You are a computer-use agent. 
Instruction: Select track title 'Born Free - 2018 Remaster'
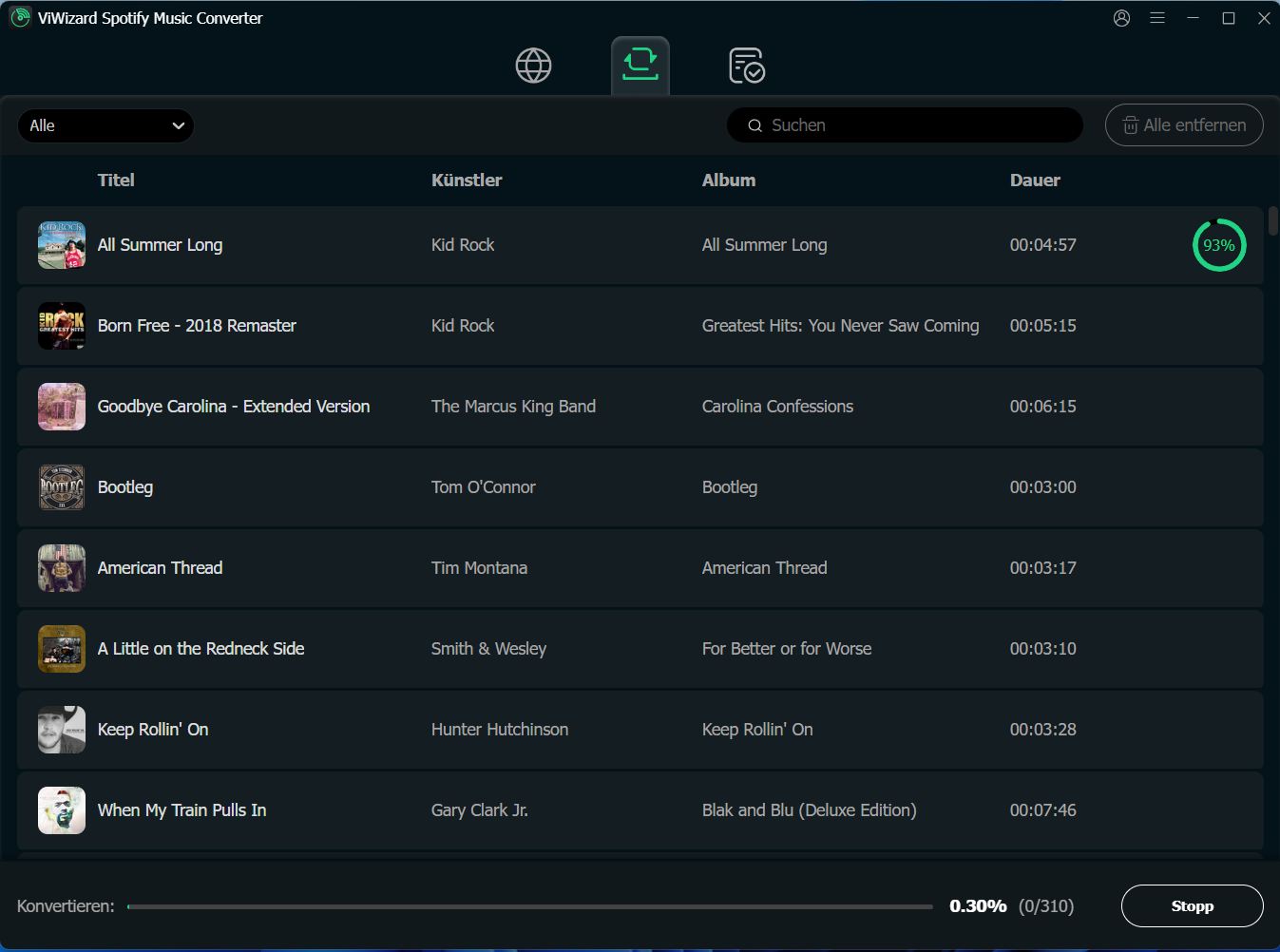point(197,326)
